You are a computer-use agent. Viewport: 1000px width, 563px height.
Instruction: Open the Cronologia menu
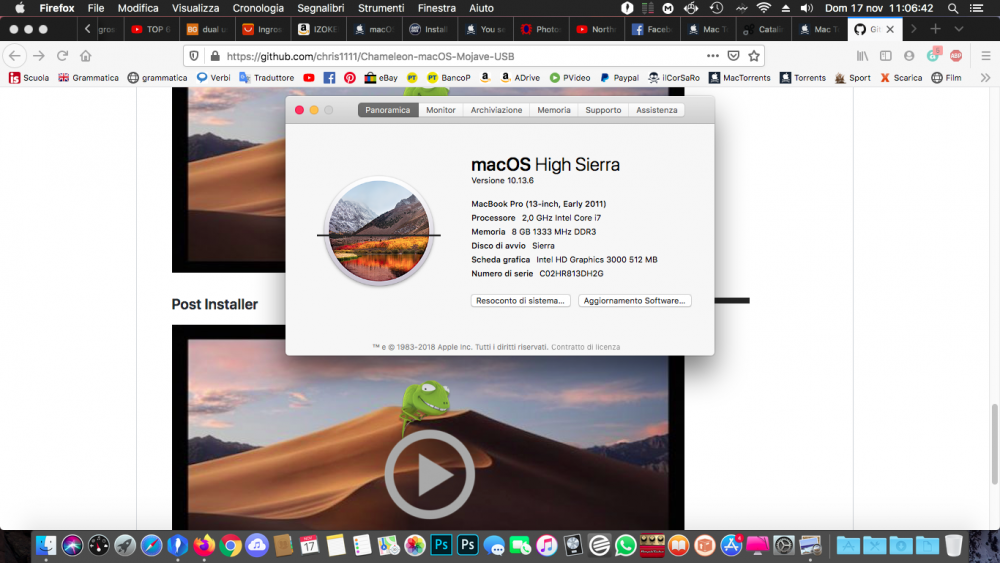tap(258, 8)
